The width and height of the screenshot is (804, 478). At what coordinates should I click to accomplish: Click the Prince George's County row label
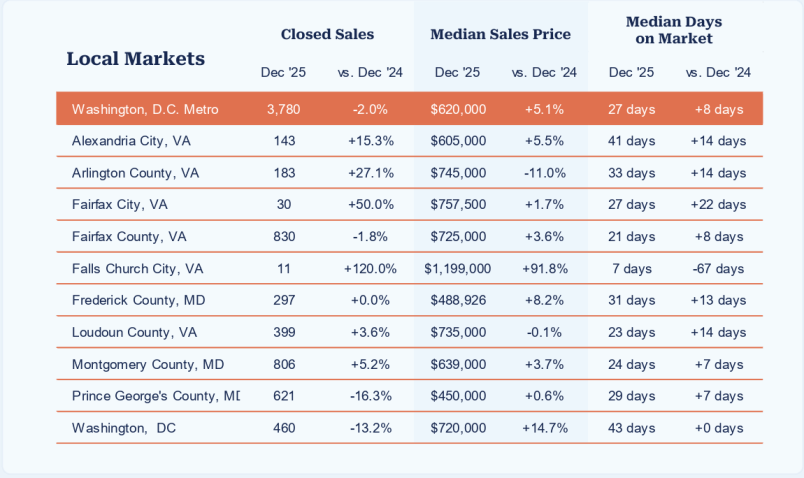click(x=155, y=396)
